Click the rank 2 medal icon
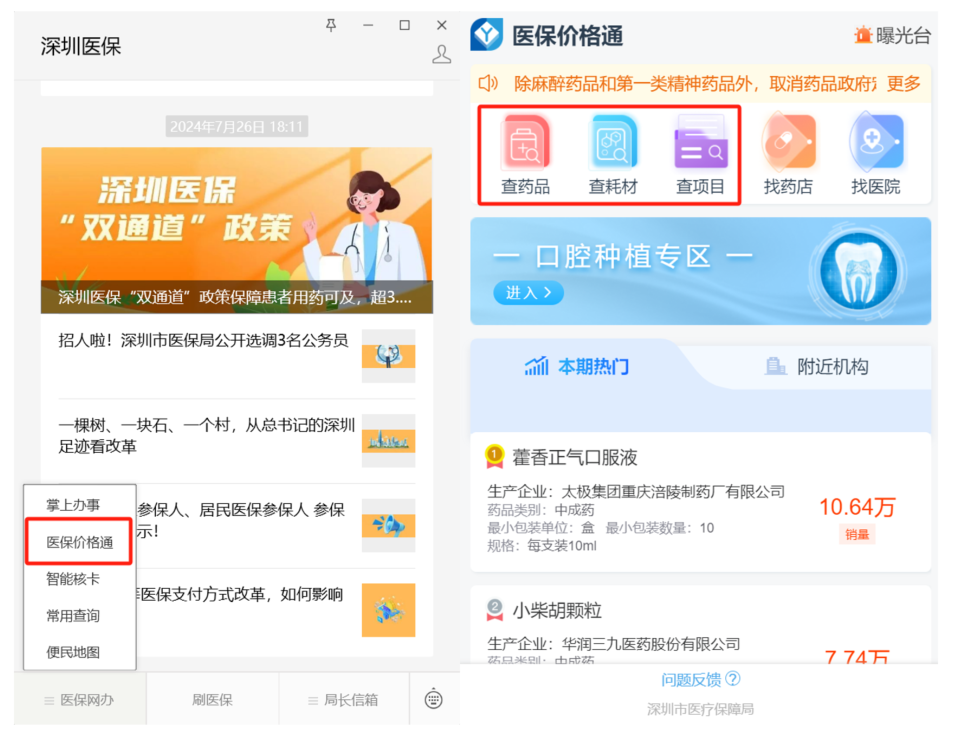955x742 pixels. pyautogui.click(x=495, y=610)
